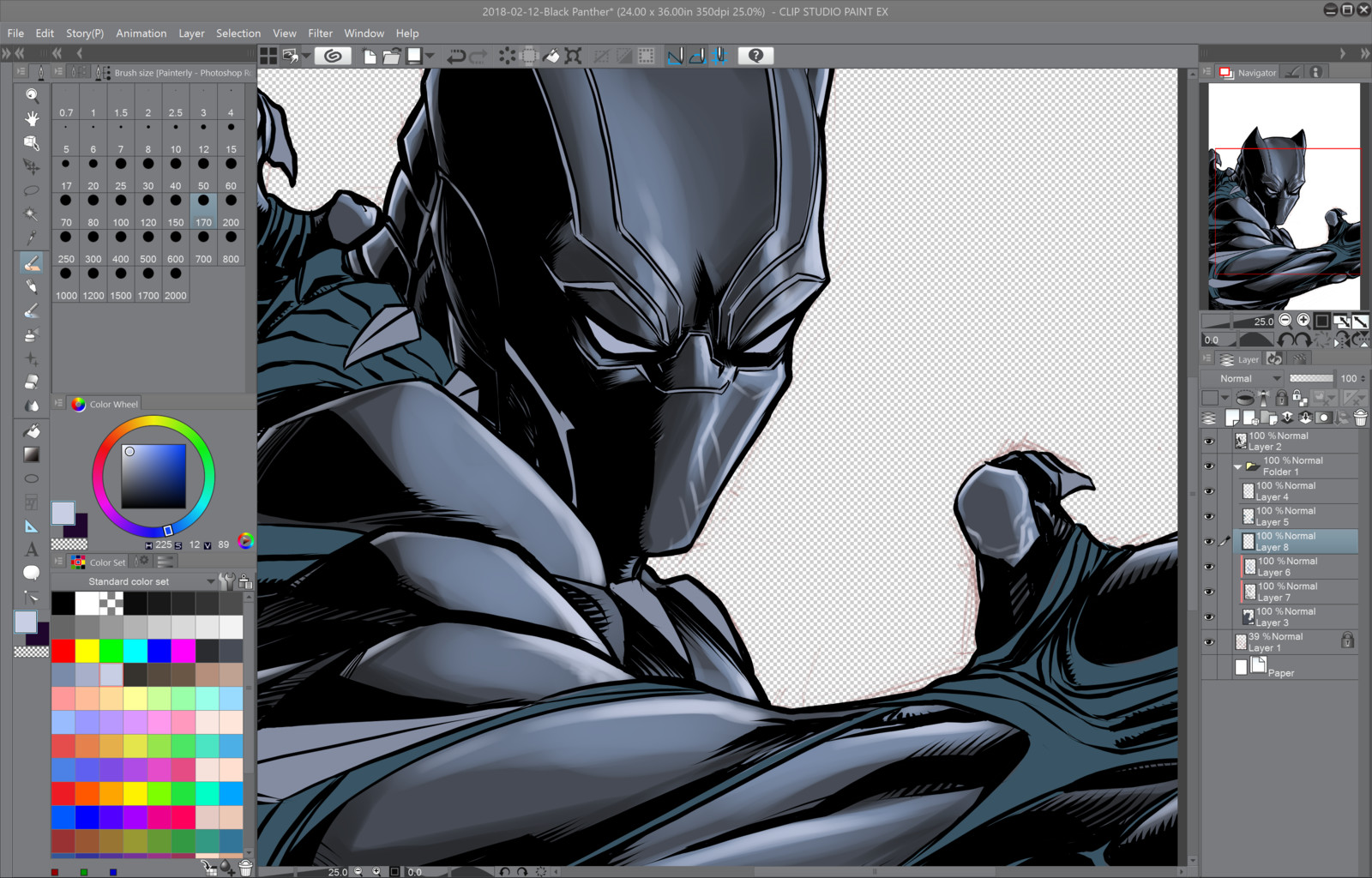The width and height of the screenshot is (1372, 878).
Task: Zoom out in Navigator panel
Action: 1285,321
